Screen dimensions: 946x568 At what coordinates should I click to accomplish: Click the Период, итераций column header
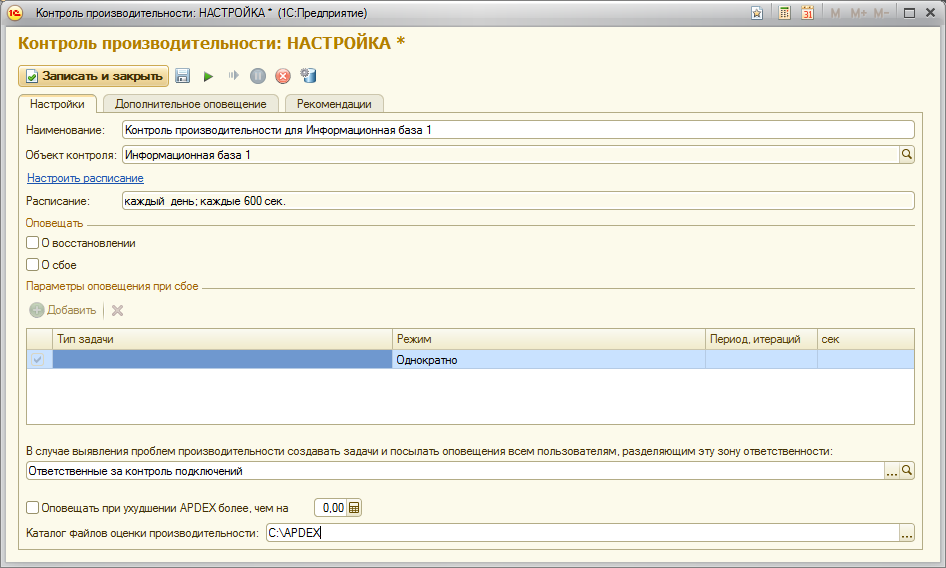(761, 339)
